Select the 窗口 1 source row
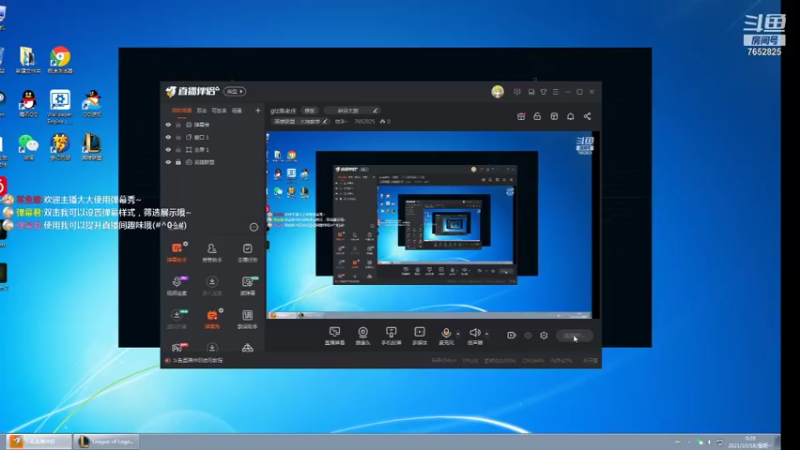This screenshot has height=450, width=800. pos(212,137)
